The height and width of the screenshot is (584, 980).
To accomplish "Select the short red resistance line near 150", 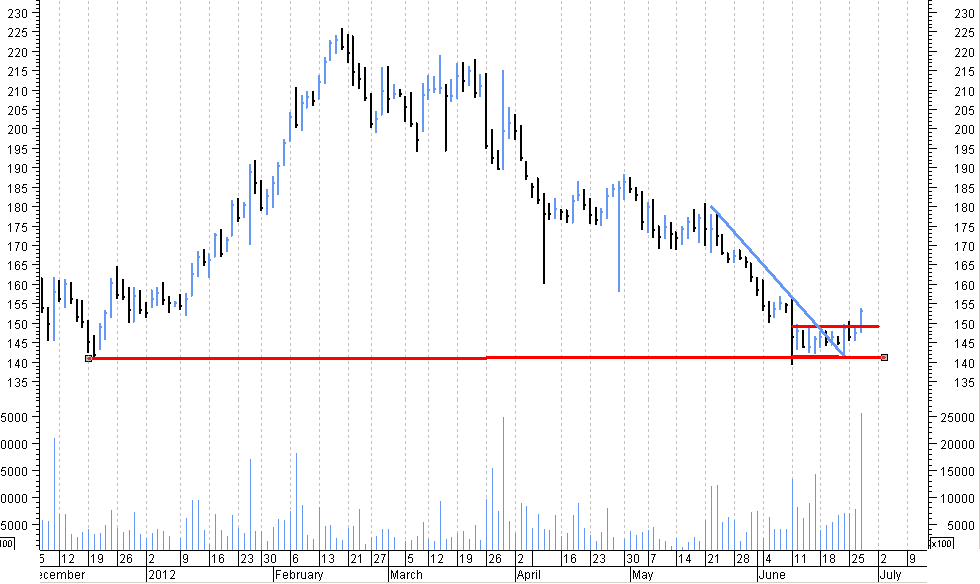I will [836, 326].
